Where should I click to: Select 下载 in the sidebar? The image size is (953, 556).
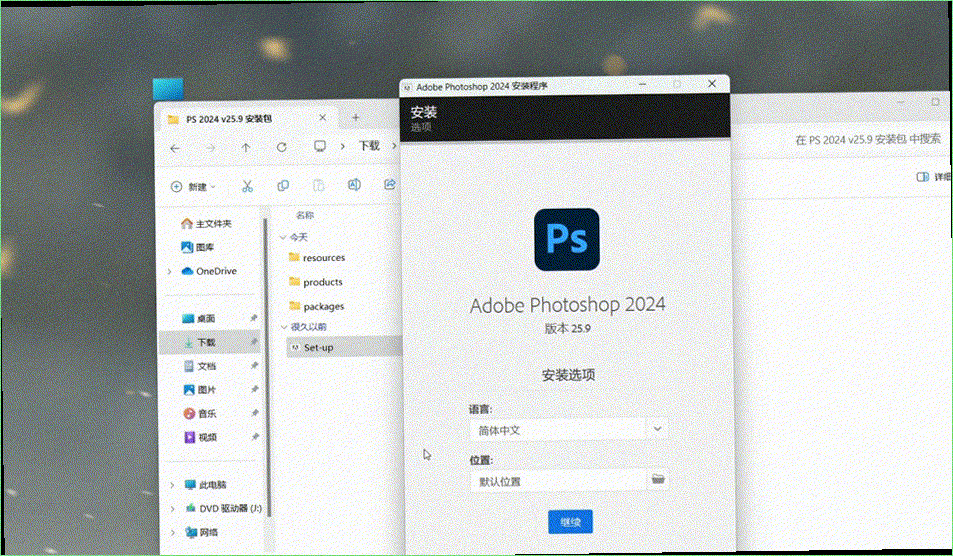click(x=211, y=342)
